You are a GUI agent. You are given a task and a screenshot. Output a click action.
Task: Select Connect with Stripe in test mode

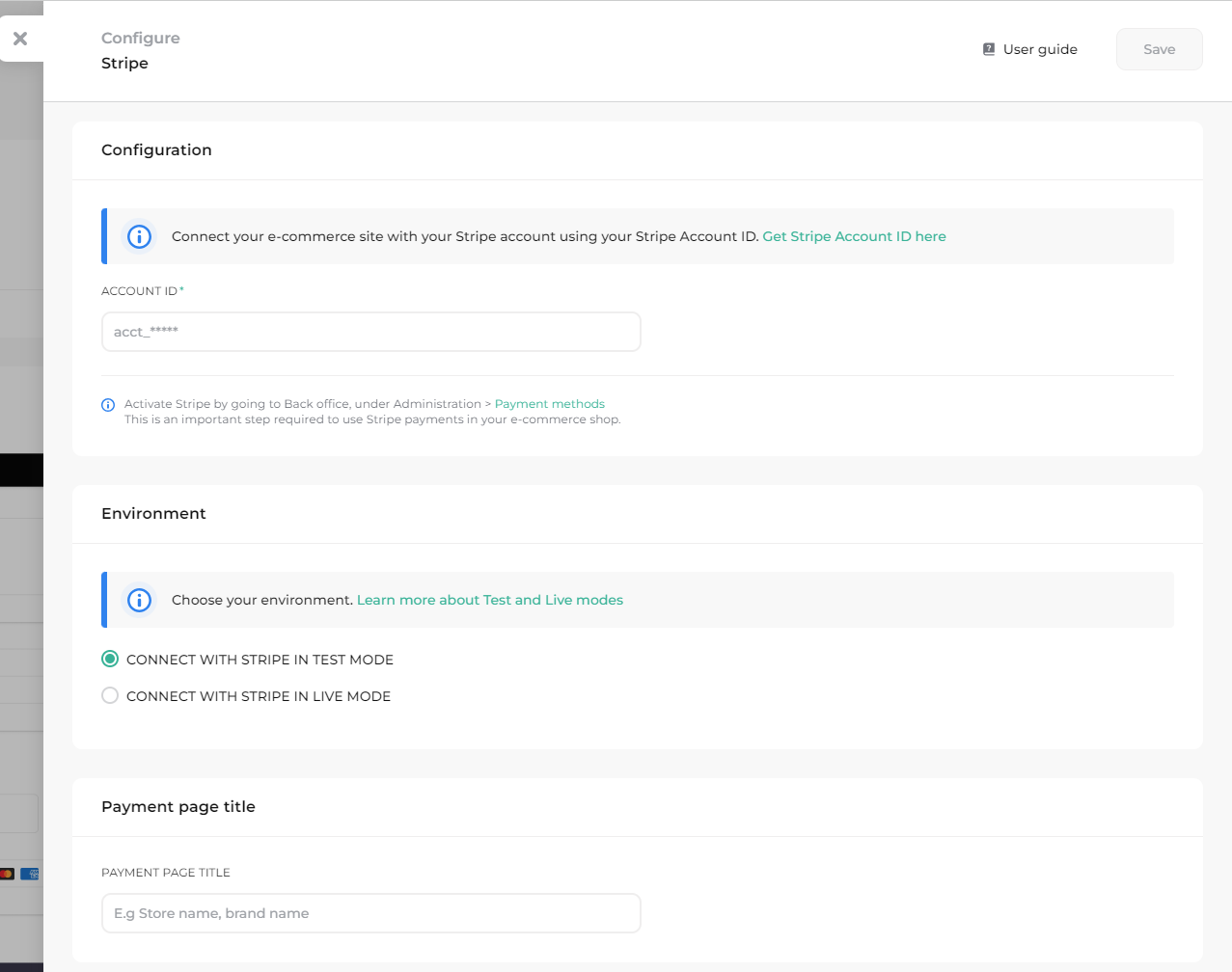coord(110,659)
